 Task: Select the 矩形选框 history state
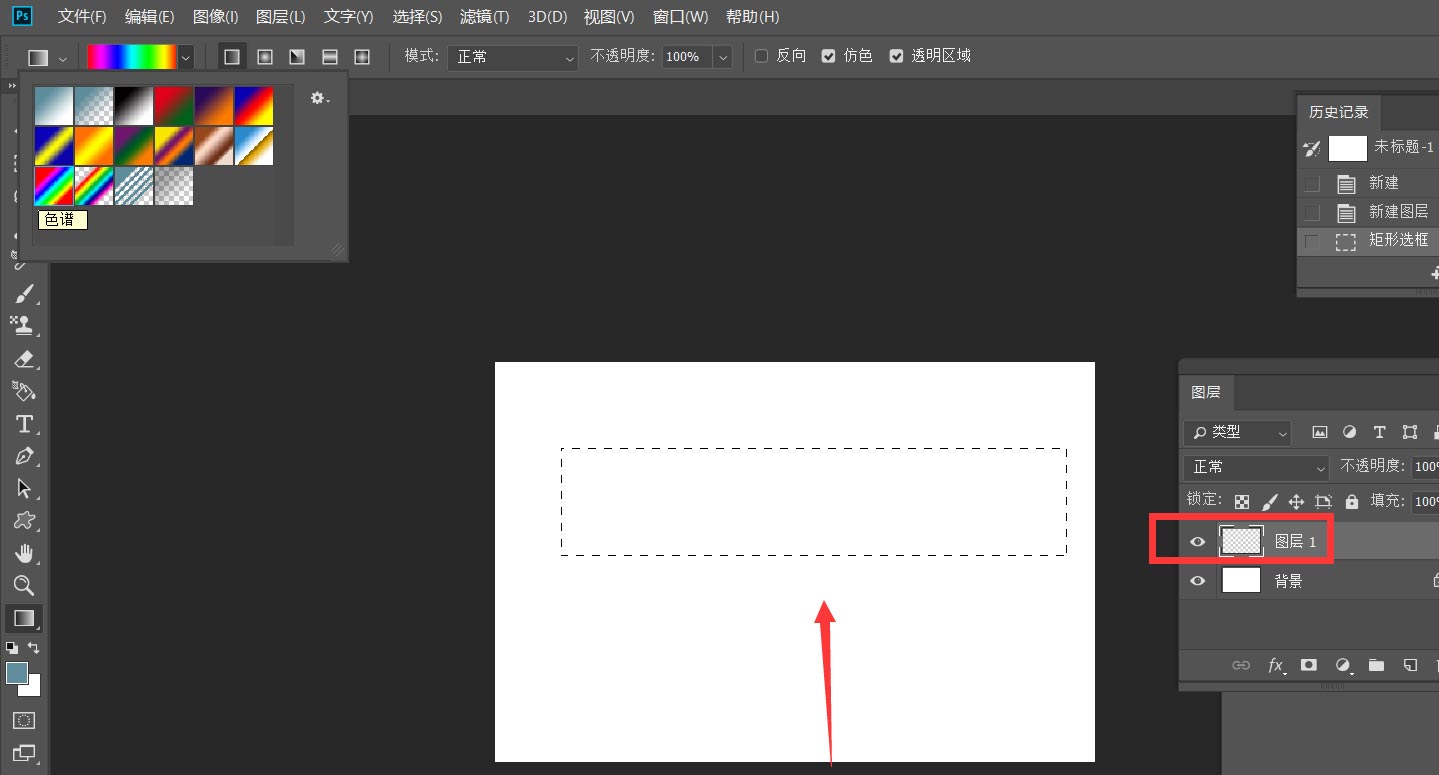tap(1368, 241)
